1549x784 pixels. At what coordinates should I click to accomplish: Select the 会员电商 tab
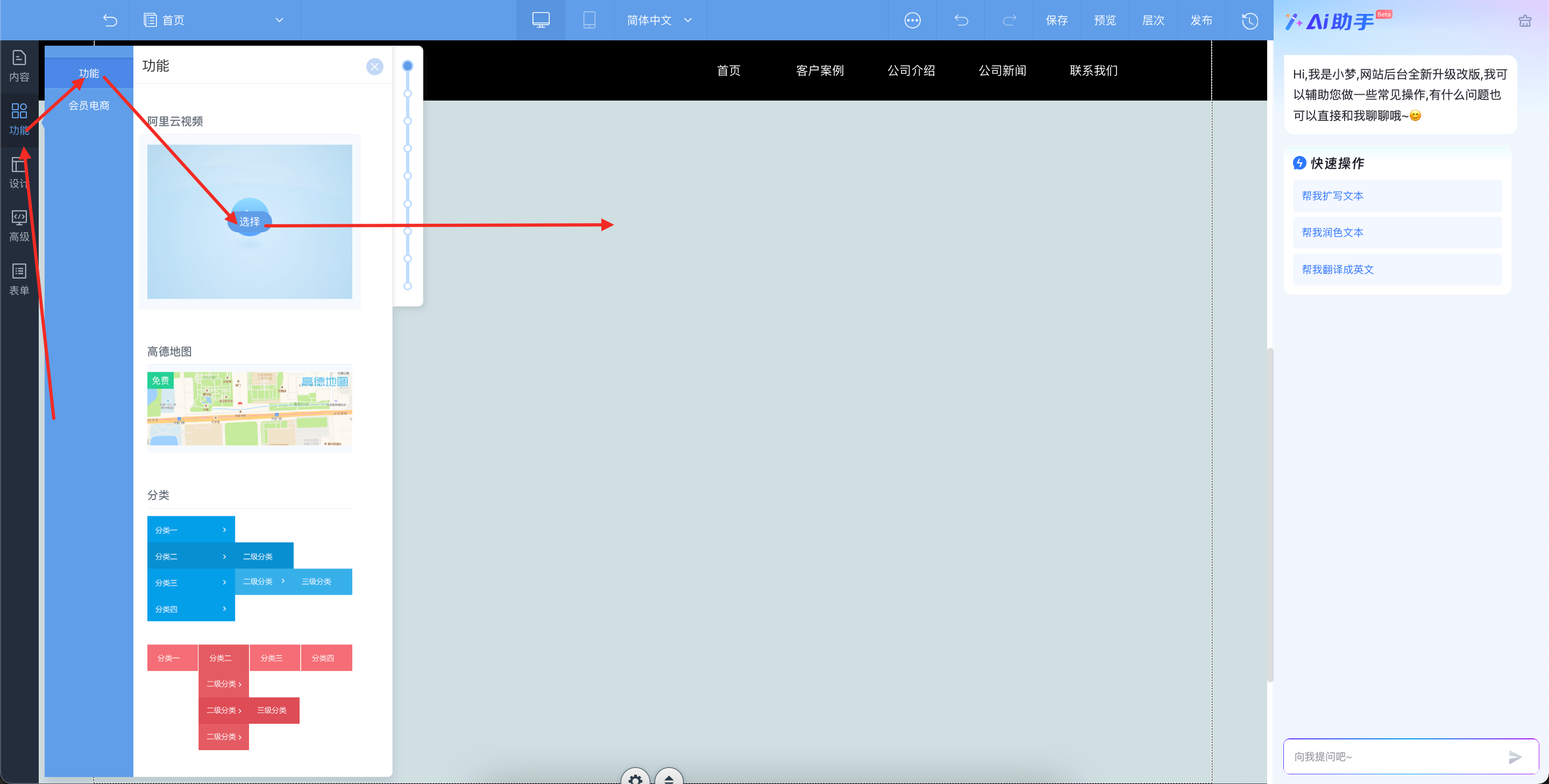(88, 105)
